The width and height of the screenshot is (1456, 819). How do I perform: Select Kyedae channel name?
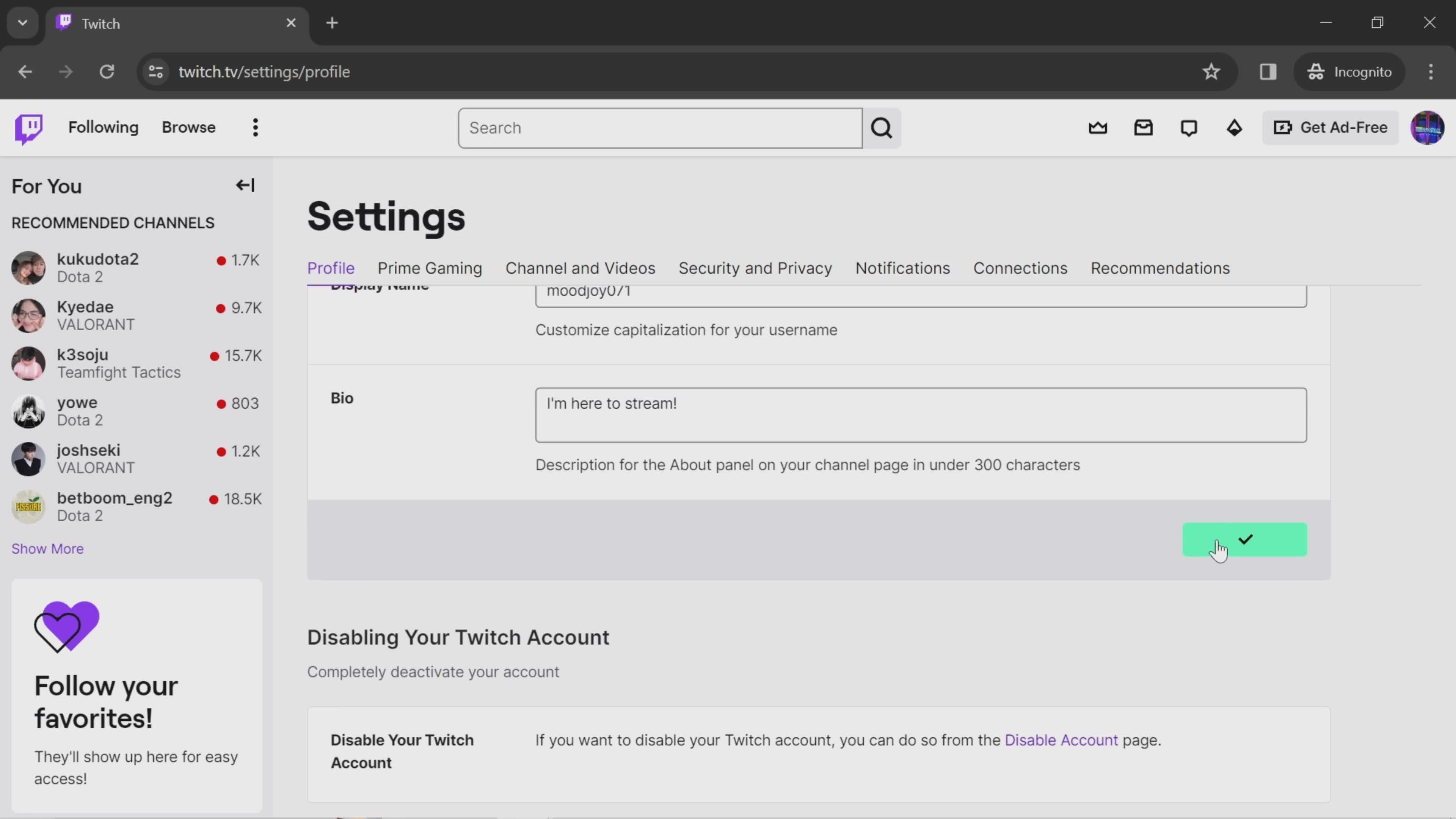85,307
